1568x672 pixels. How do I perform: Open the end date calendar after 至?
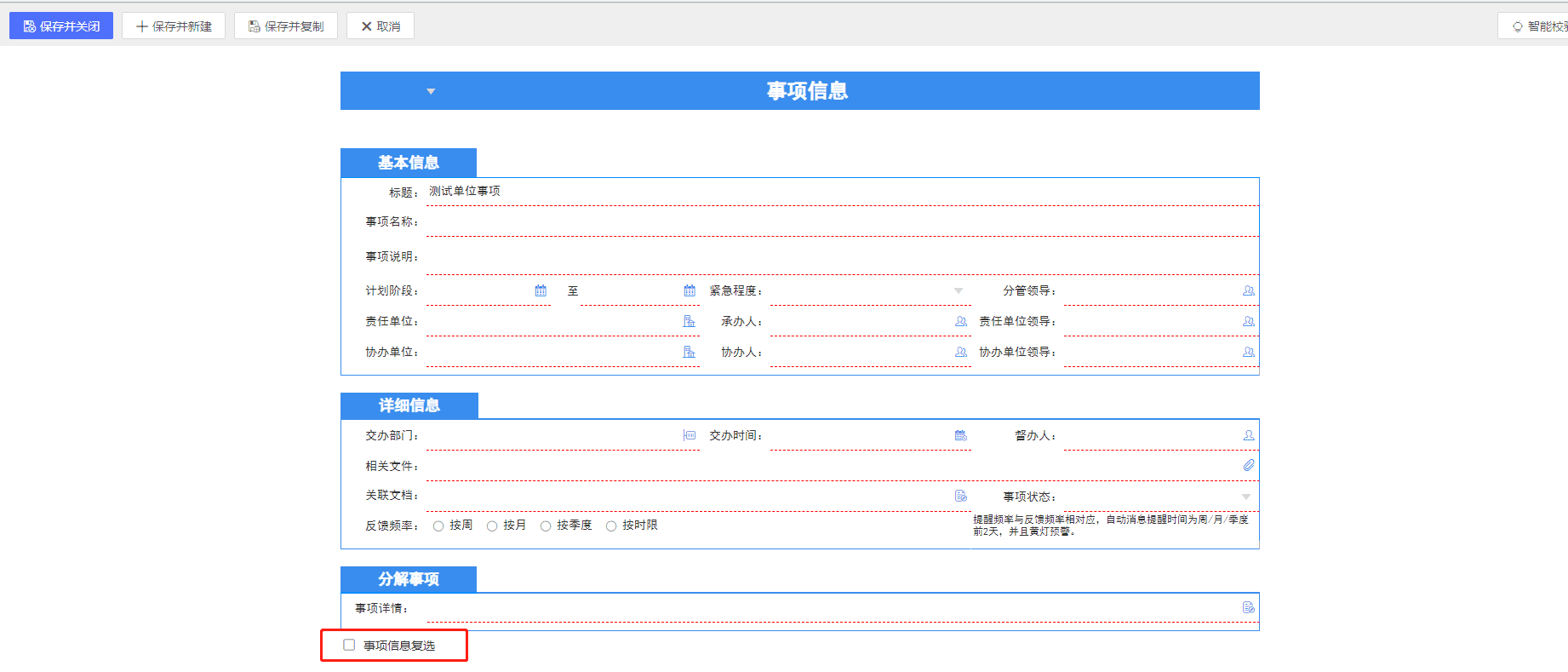[690, 290]
